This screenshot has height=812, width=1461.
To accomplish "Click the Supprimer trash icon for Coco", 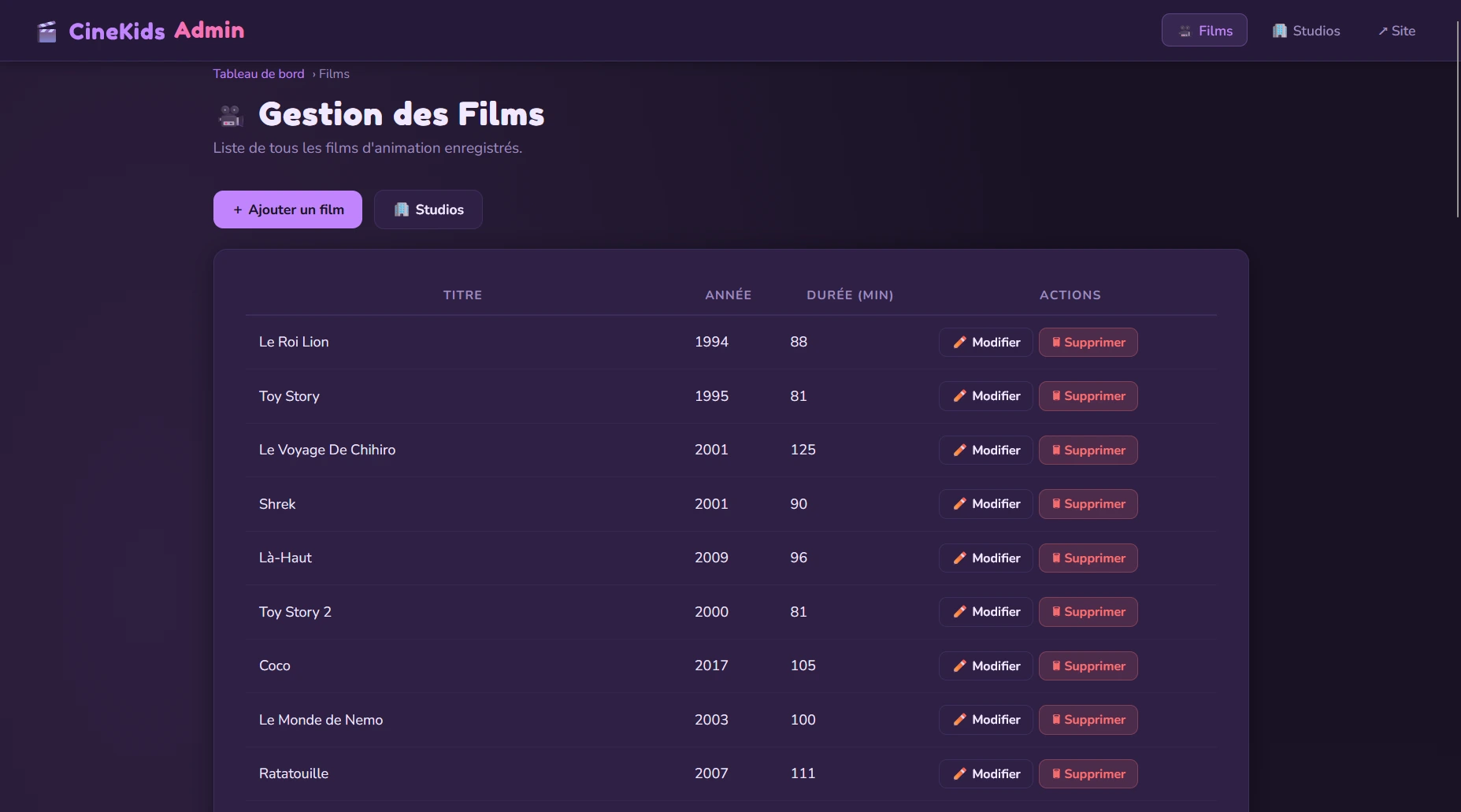I will (1056, 666).
